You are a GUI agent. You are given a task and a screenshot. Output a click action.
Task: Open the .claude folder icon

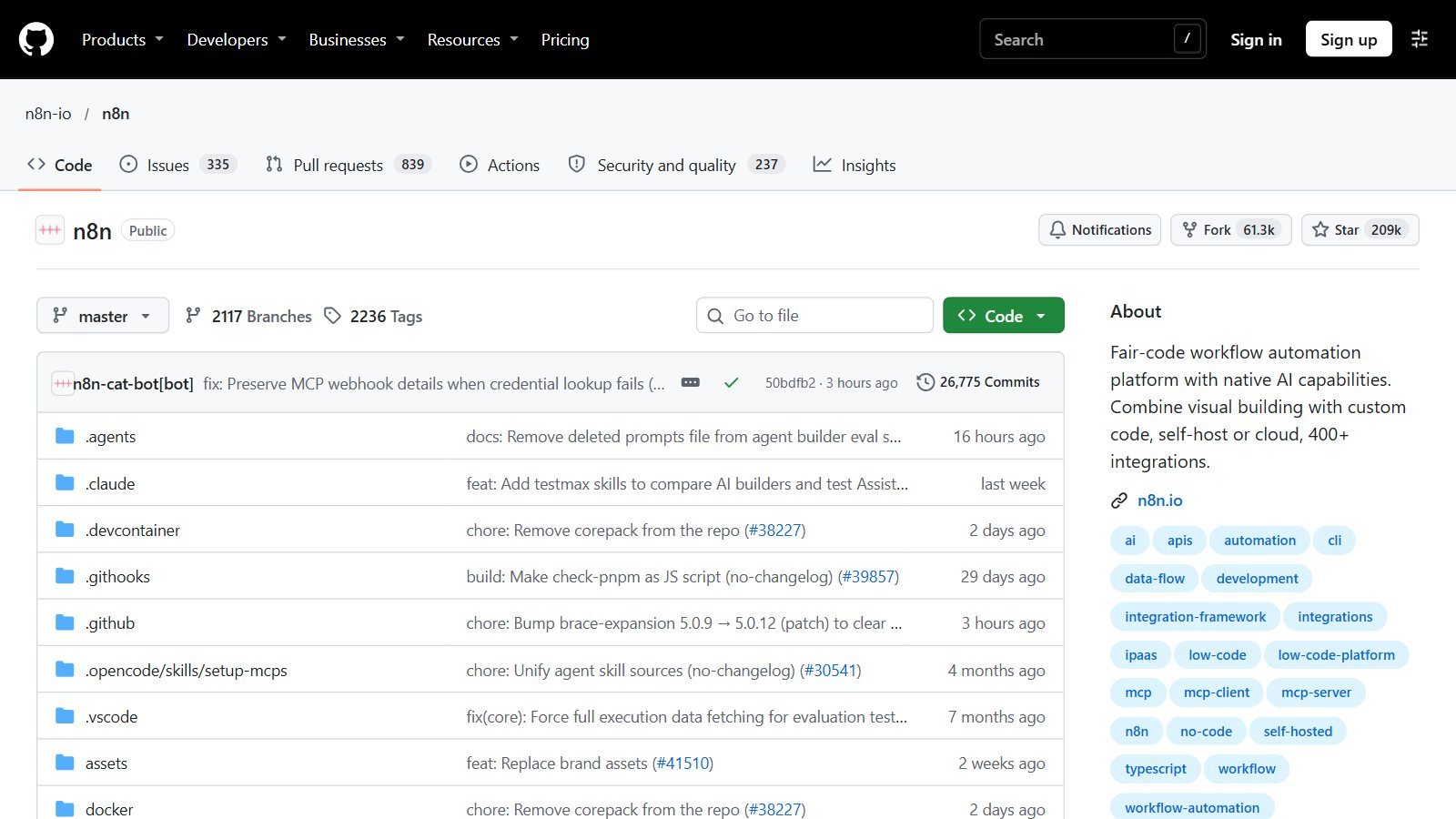(x=65, y=483)
